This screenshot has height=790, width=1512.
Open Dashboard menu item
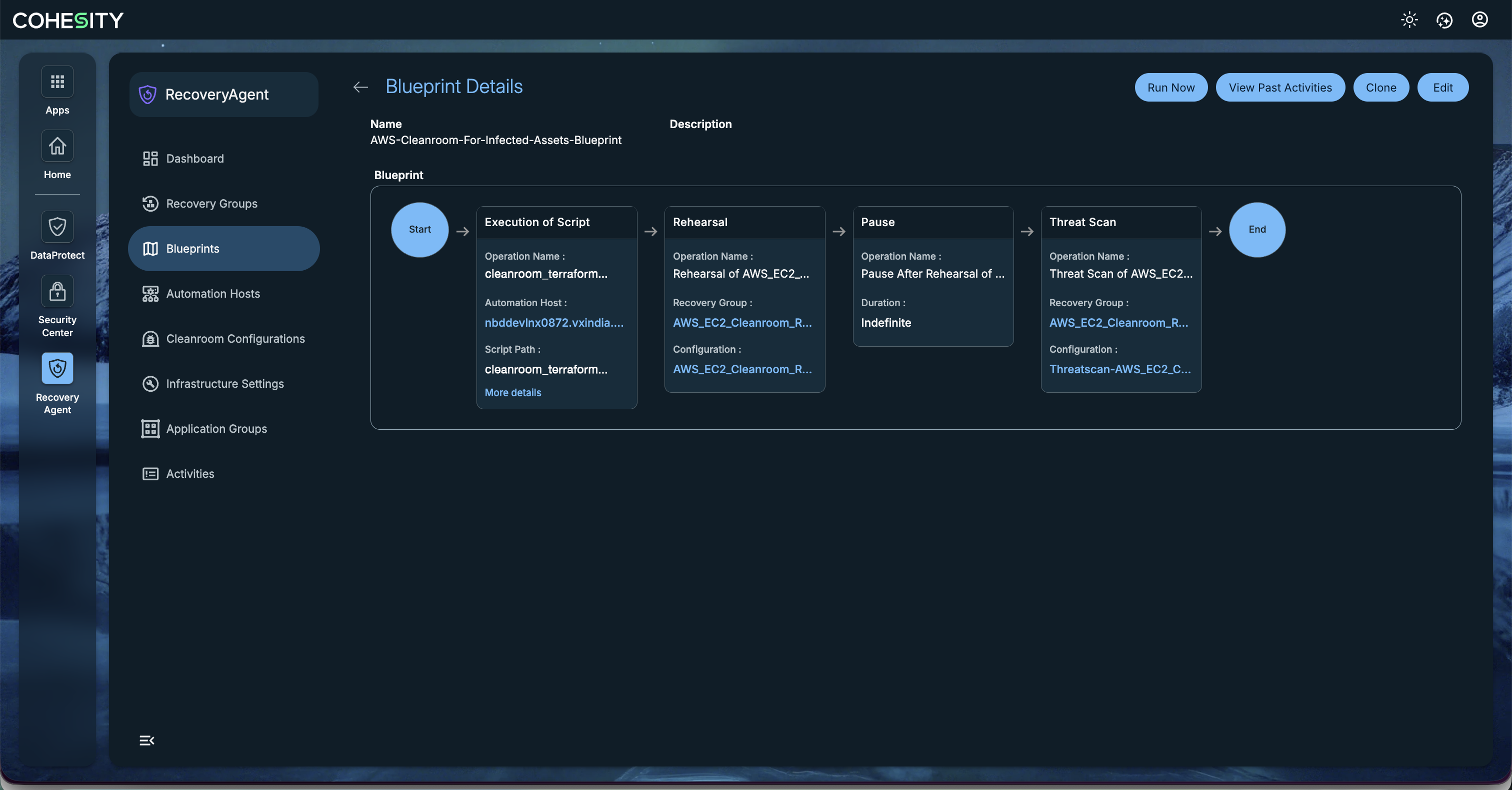194,159
